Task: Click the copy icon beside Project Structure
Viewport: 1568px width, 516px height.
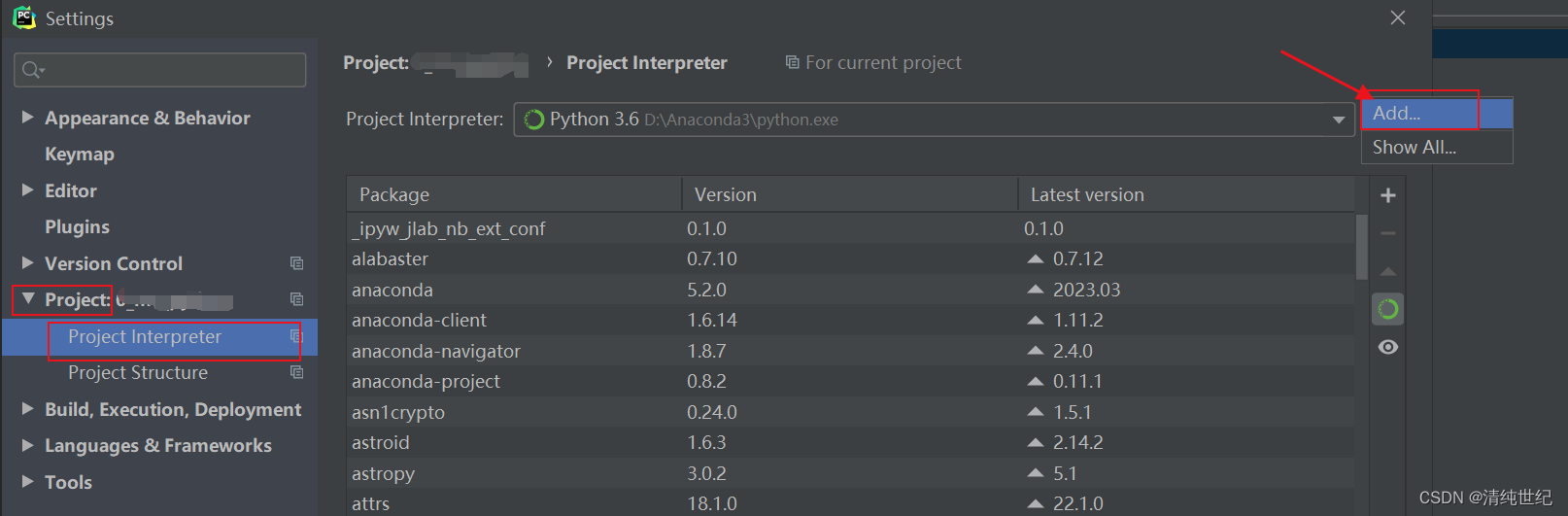Action: coord(296,372)
